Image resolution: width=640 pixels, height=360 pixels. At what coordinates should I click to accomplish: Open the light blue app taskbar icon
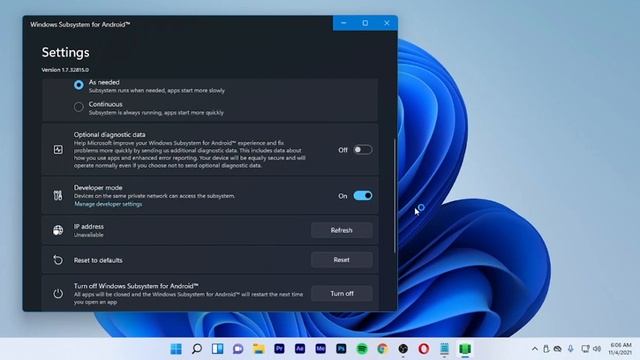[x=444, y=349]
